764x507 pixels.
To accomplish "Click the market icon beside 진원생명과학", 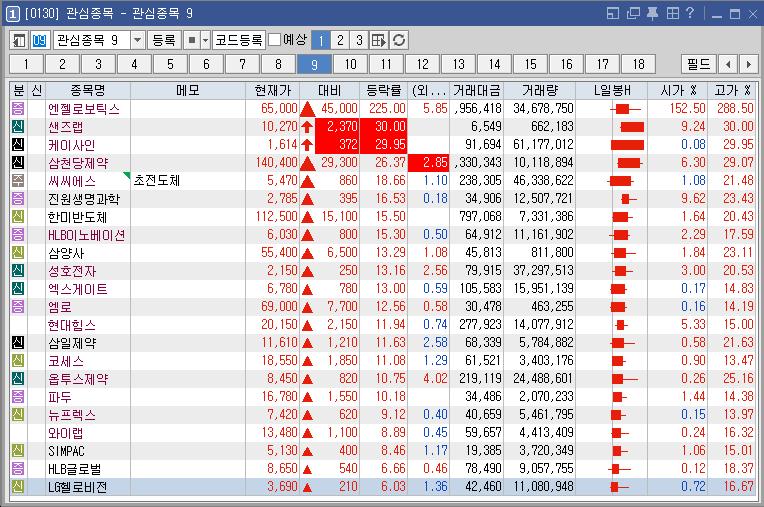I will click(x=18, y=198).
